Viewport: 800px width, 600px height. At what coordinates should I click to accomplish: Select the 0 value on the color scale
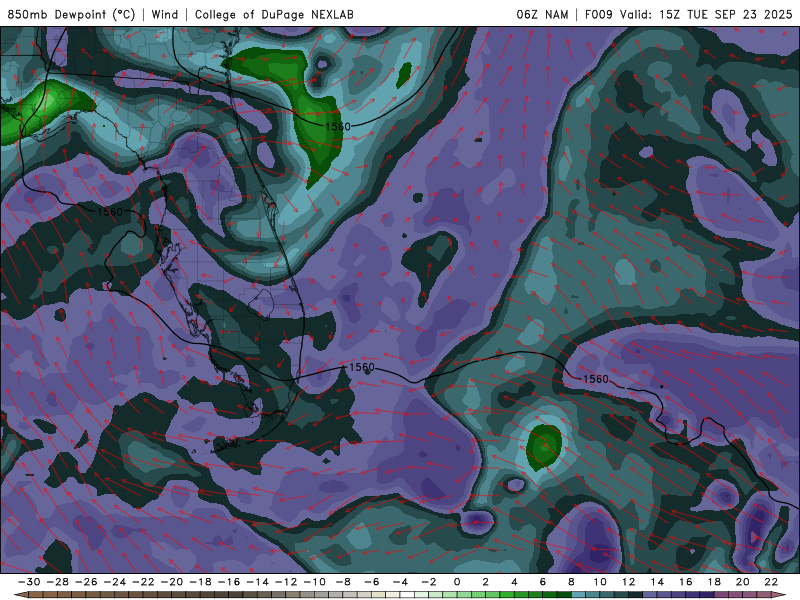[457, 582]
